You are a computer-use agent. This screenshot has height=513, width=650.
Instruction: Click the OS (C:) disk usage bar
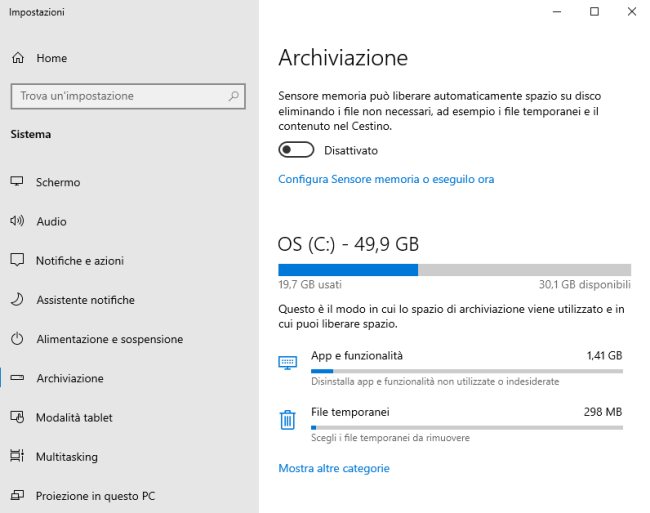tap(455, 270)
